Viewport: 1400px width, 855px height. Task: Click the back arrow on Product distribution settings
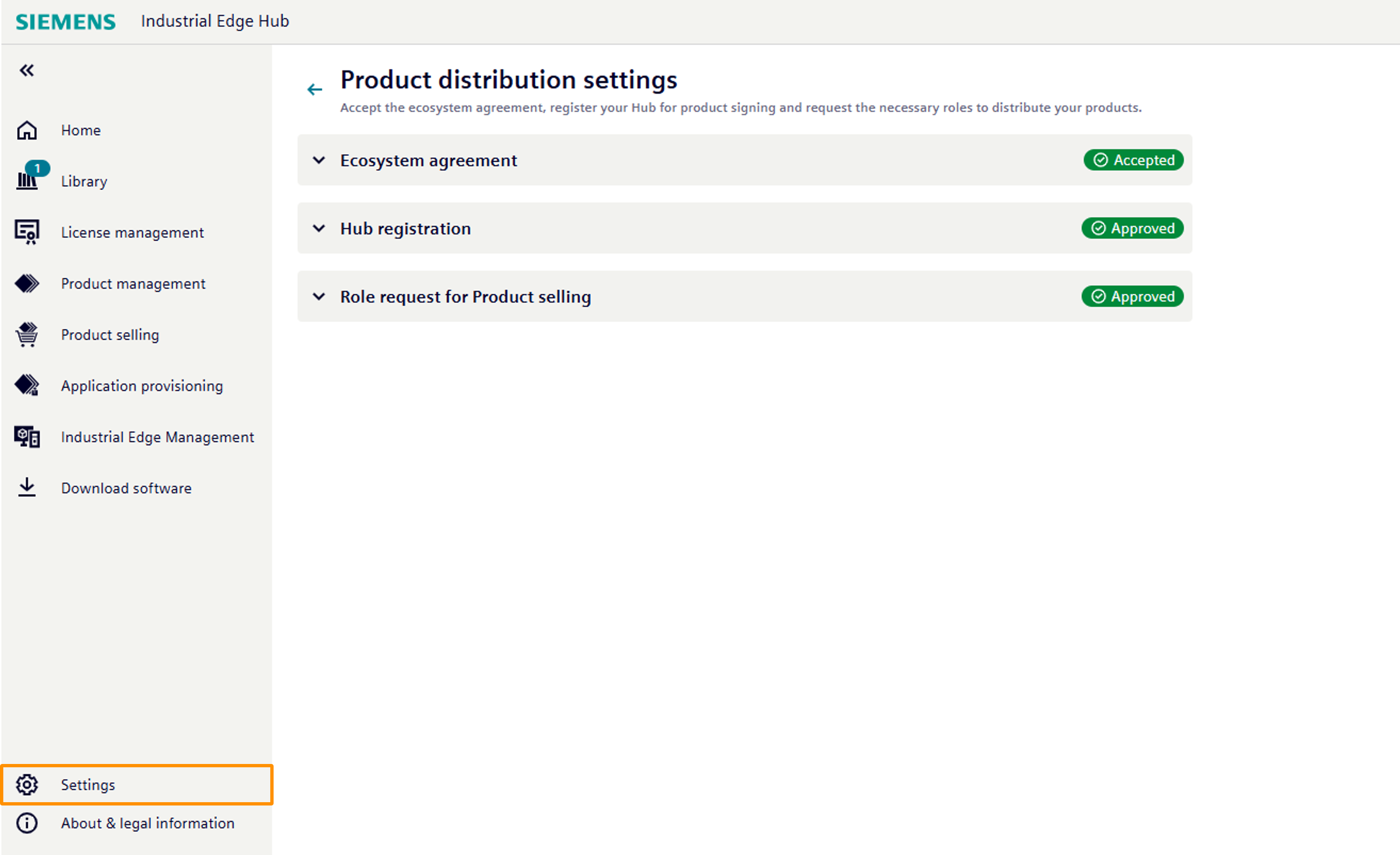(315, 89)
